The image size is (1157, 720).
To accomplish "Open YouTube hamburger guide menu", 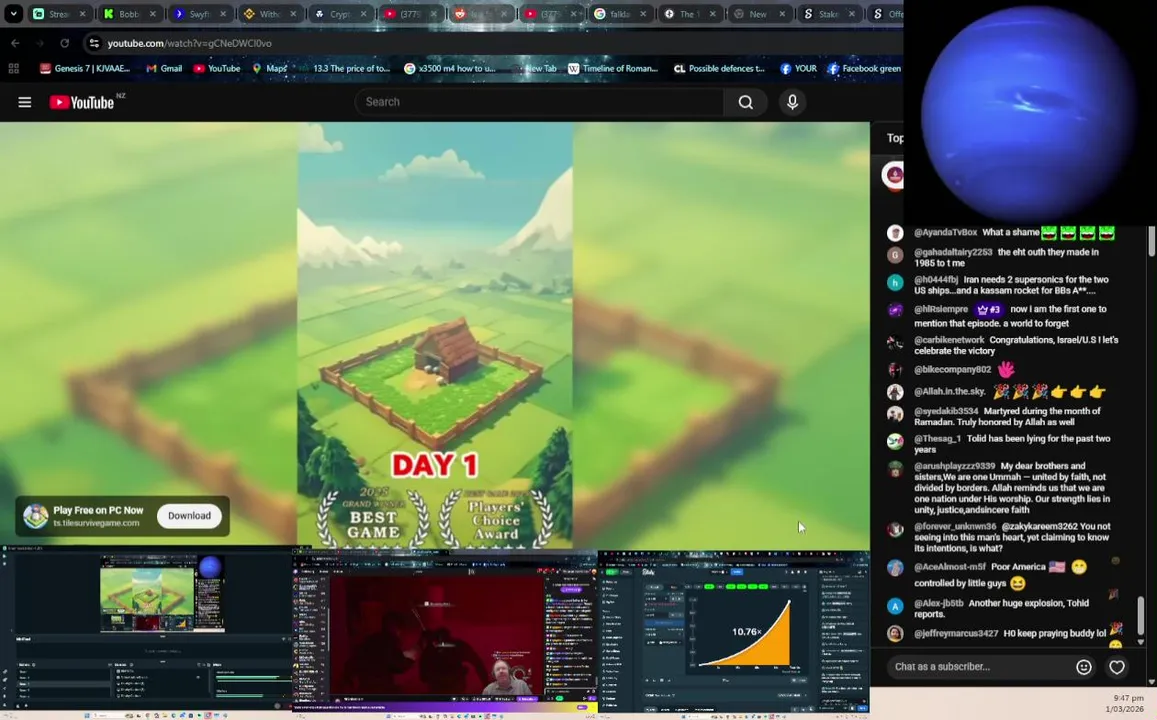I will (24, 102).
